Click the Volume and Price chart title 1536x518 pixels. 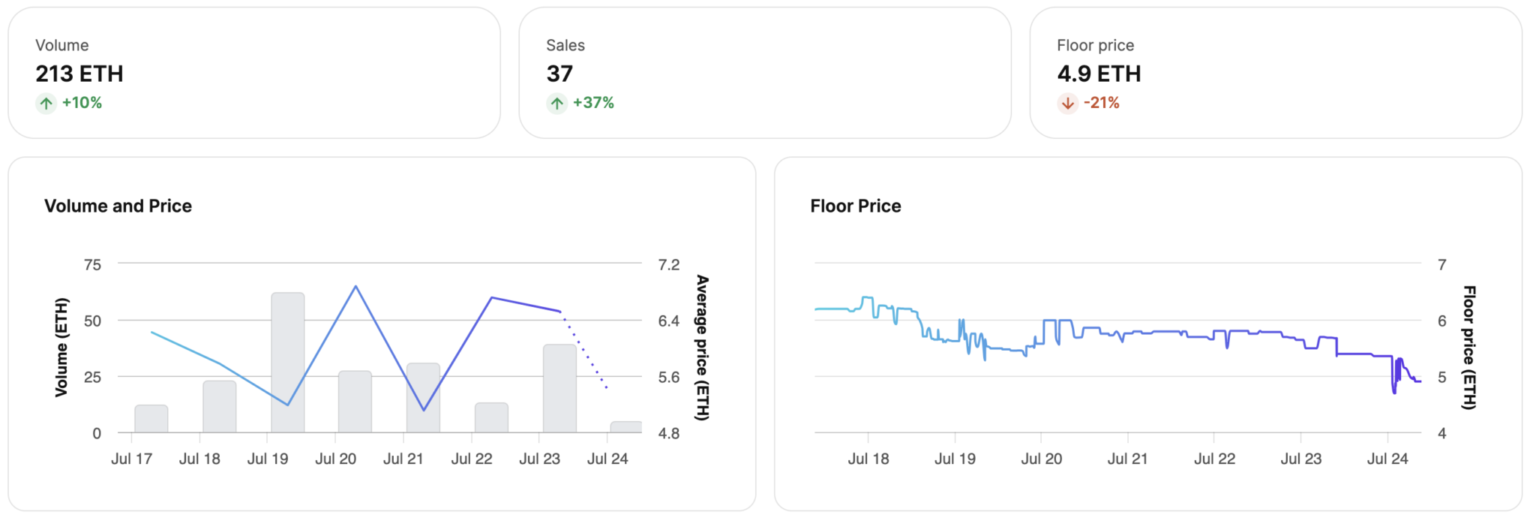118,206
